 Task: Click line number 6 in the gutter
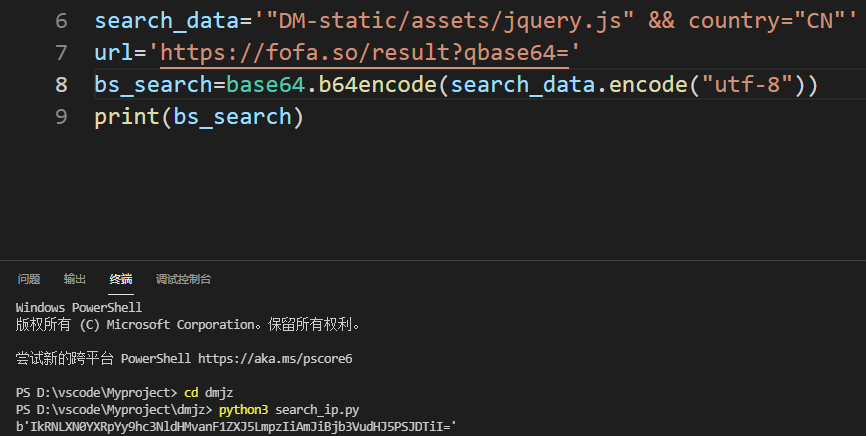click(61, 21)
